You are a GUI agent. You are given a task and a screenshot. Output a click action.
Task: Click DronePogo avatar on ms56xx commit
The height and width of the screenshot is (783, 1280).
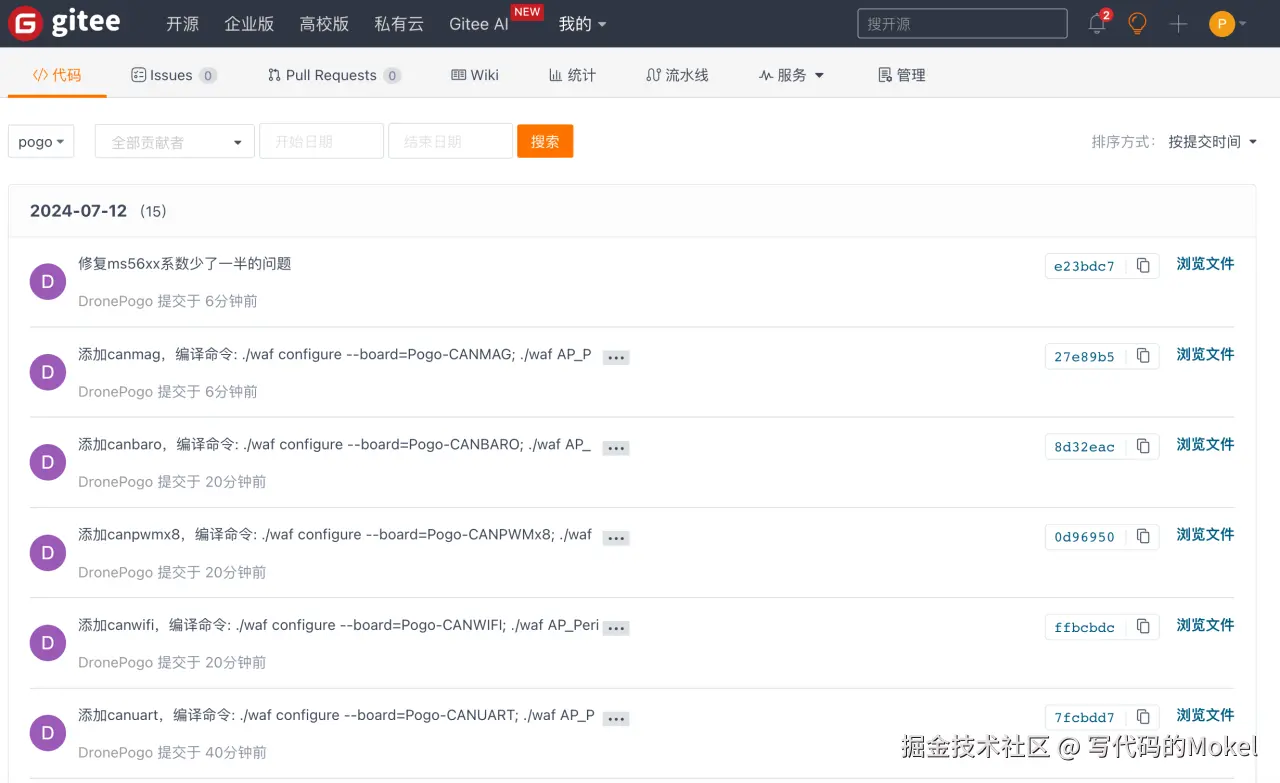point(48,282)
